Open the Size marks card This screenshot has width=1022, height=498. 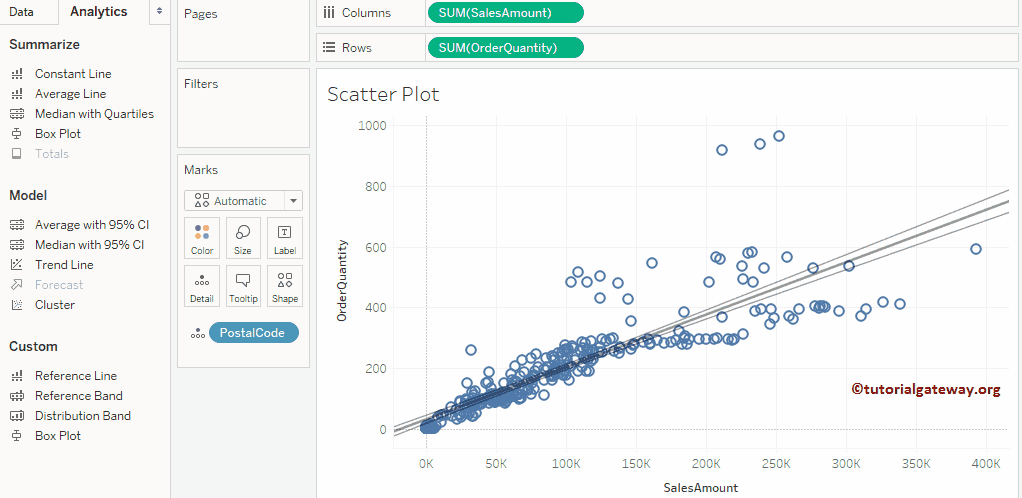click(x=243, y=238)
